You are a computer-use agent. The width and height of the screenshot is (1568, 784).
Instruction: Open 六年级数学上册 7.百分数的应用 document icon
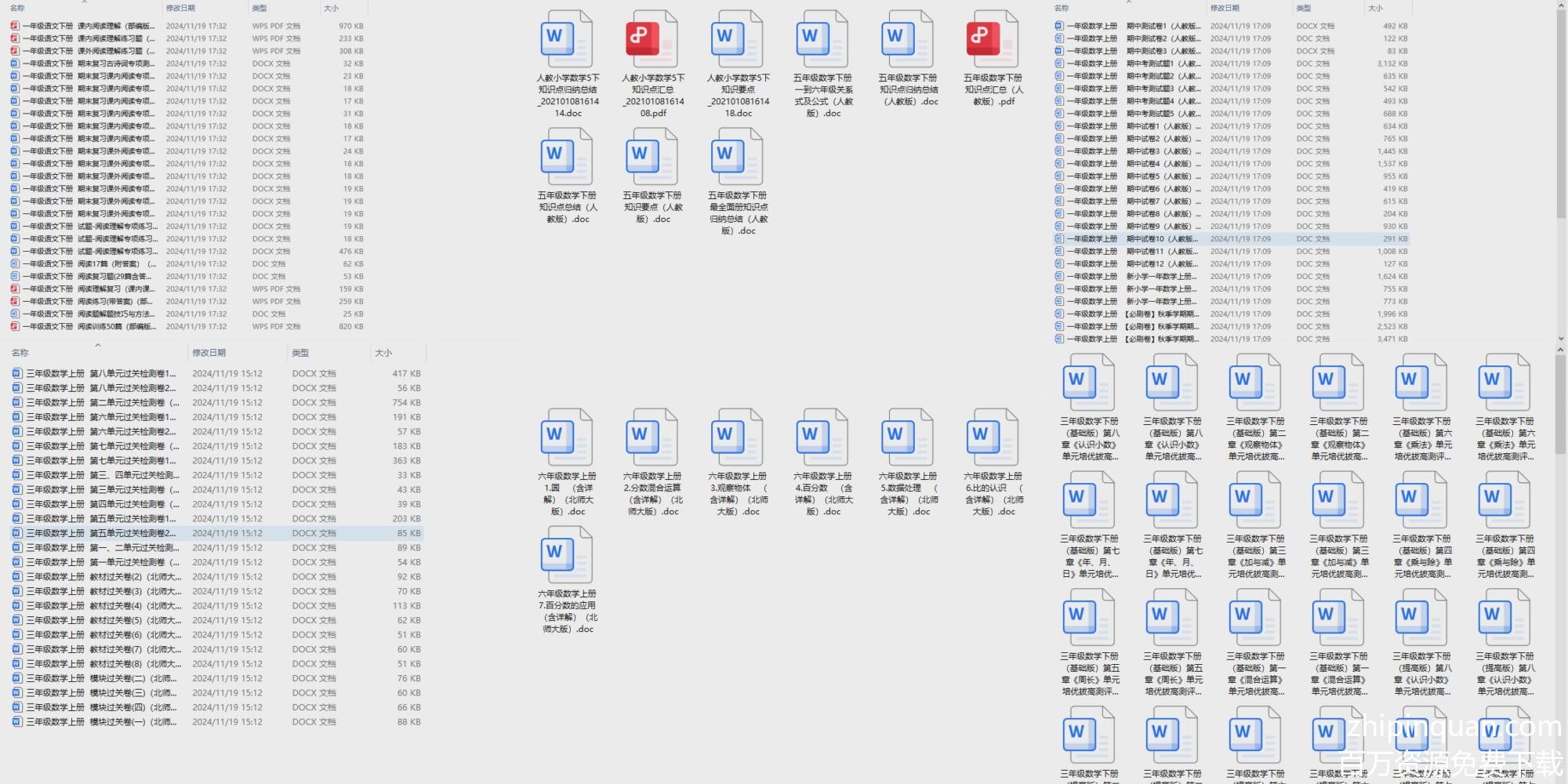[566, 554]
